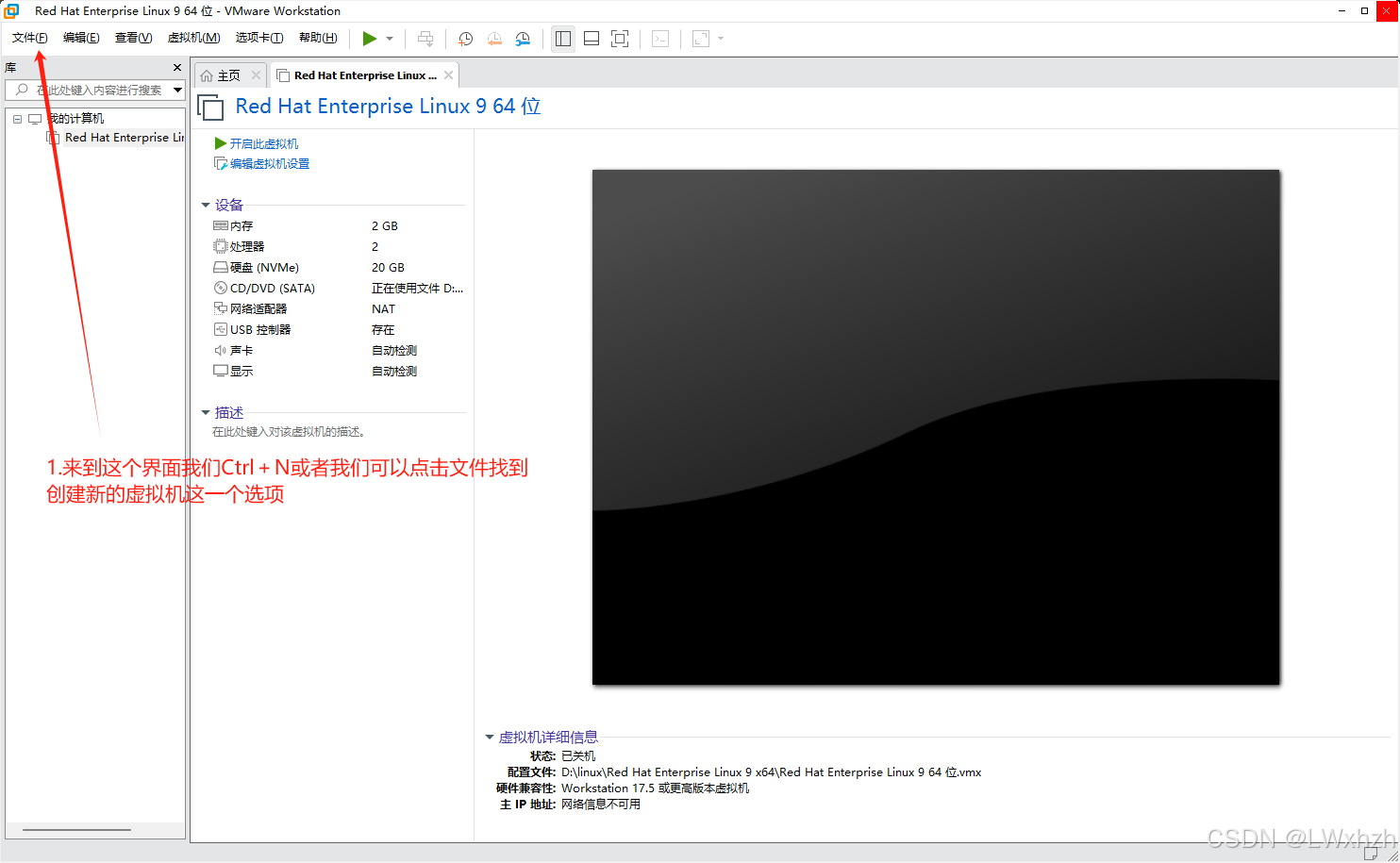Viewport: 1400px width, 863px height.
Task: Click the 声卡 speaker icon
Action: coord(221,350)
